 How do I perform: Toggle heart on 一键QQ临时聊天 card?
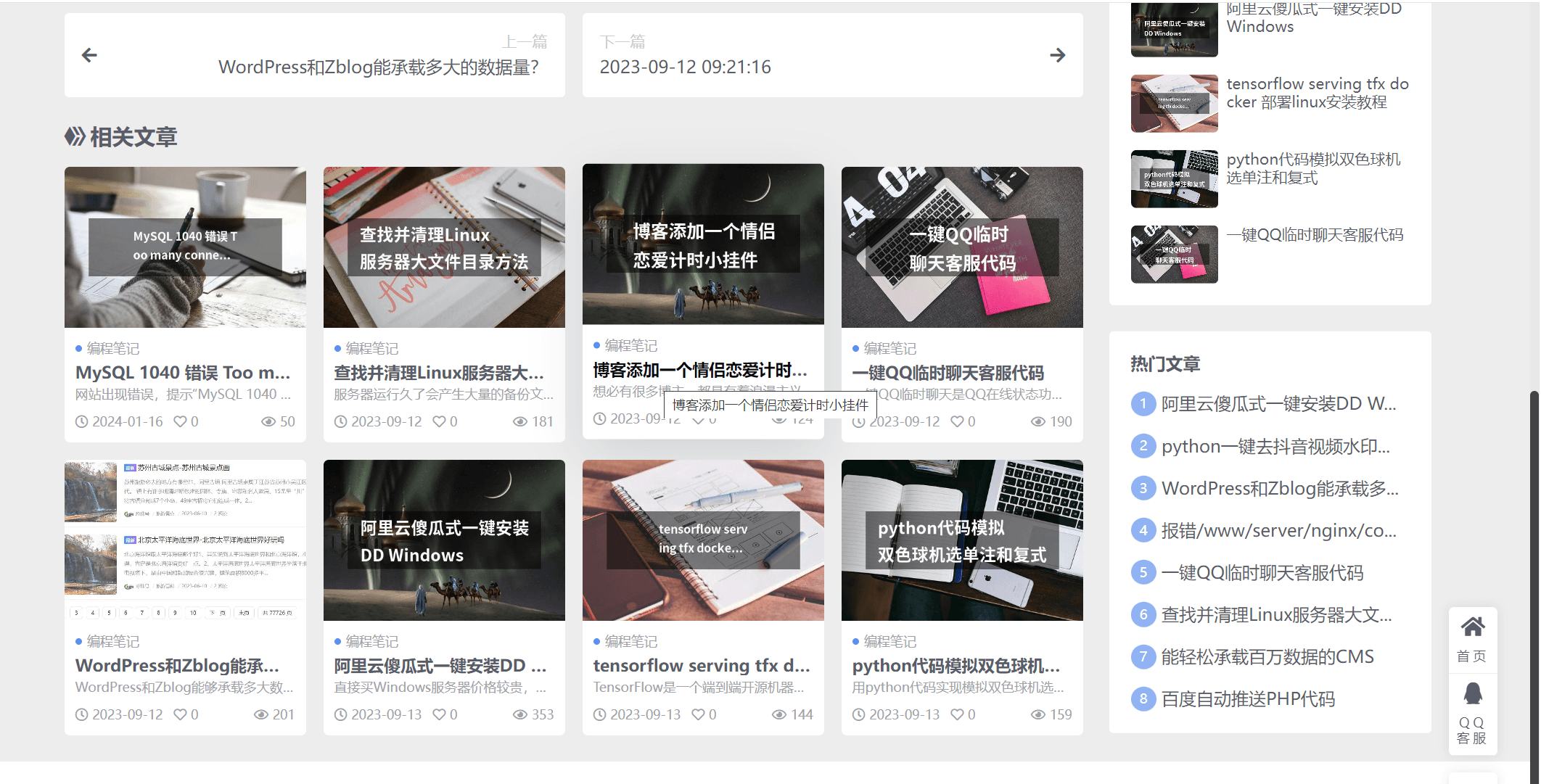[x=957, y=421]
